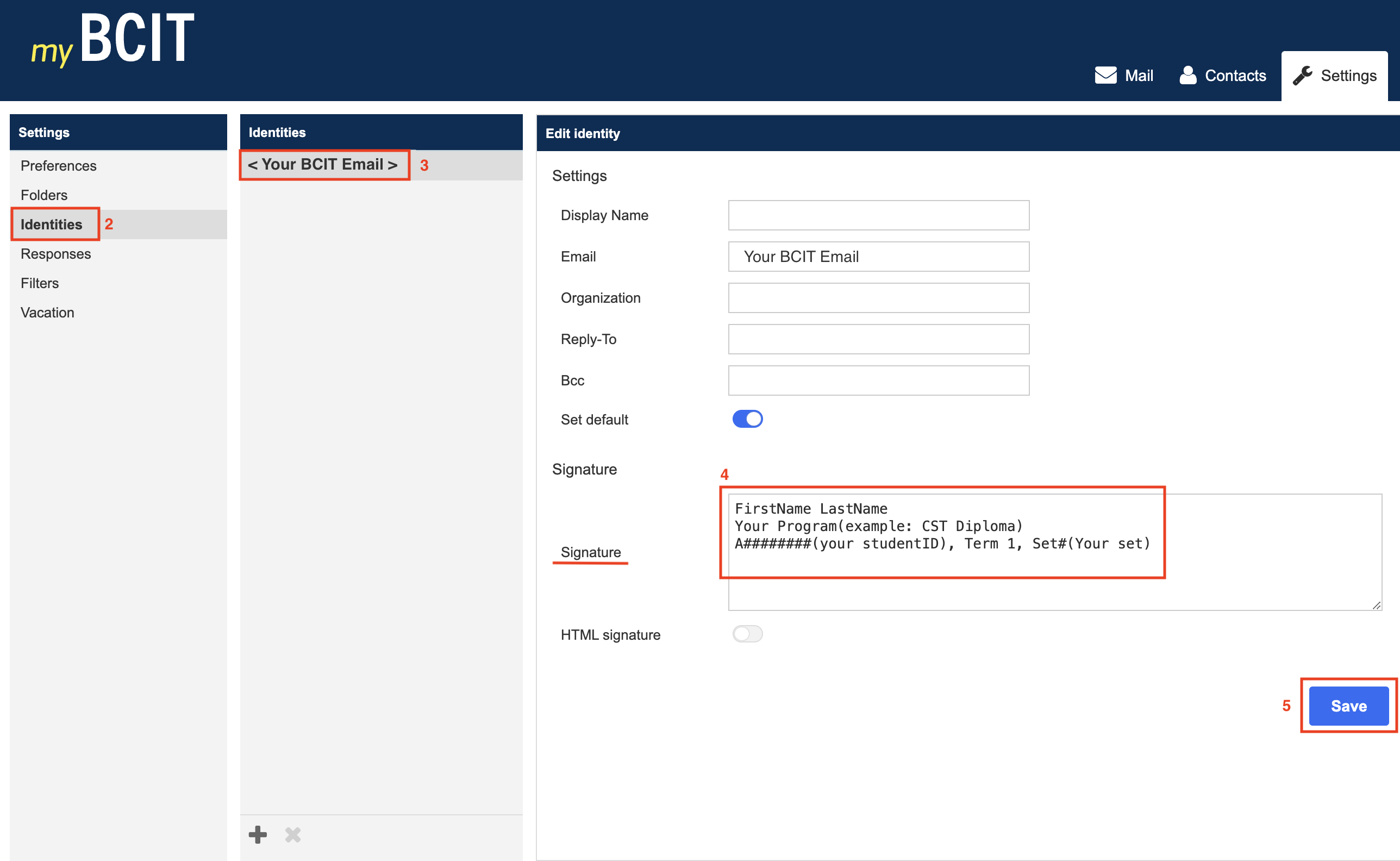Open Contacts via the person icon
1400x861 pixels.
tap(1187, 75)
